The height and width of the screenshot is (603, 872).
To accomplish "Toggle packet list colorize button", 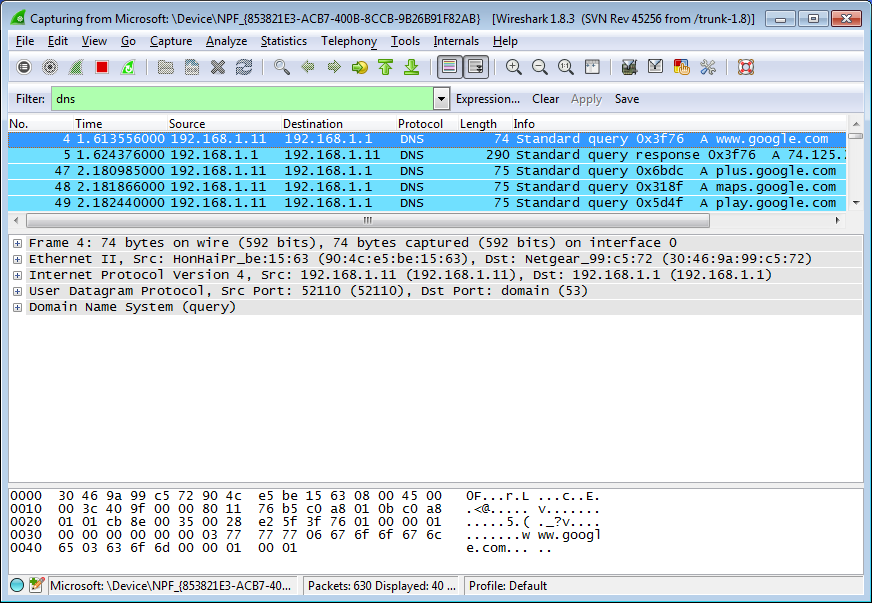I will [449, 67].
